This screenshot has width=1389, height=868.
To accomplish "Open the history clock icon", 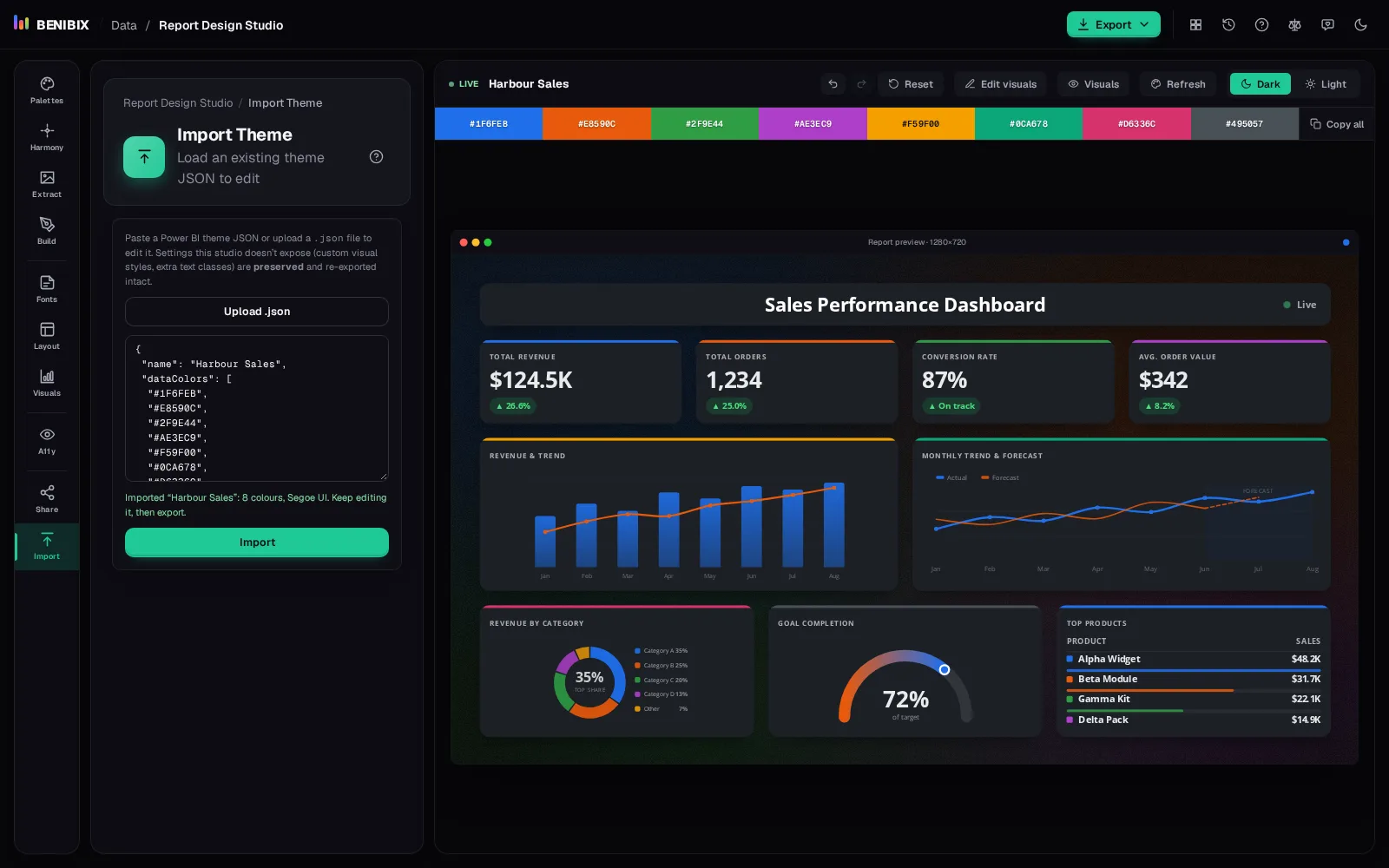I will (1228, 25).
